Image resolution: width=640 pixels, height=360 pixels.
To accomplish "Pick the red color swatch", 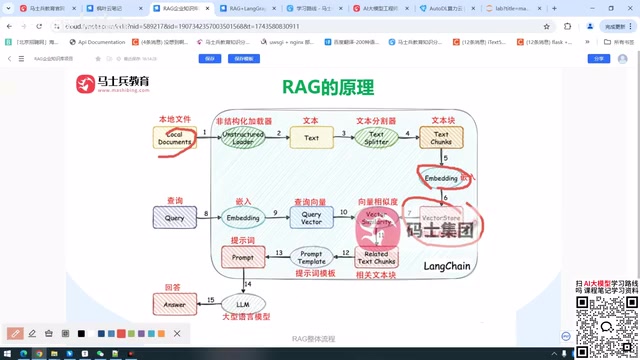I will click(x=121, y=333).
